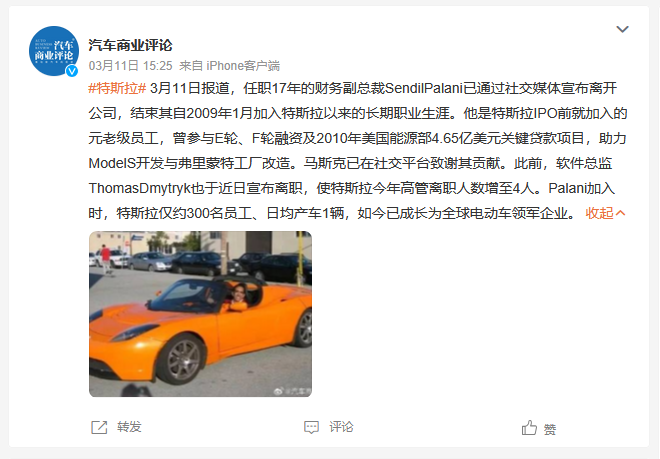Like the post with thumbs-up icon
Image resolution: width=660 pixels, height=459 pixels.
(x=529, y=428)
